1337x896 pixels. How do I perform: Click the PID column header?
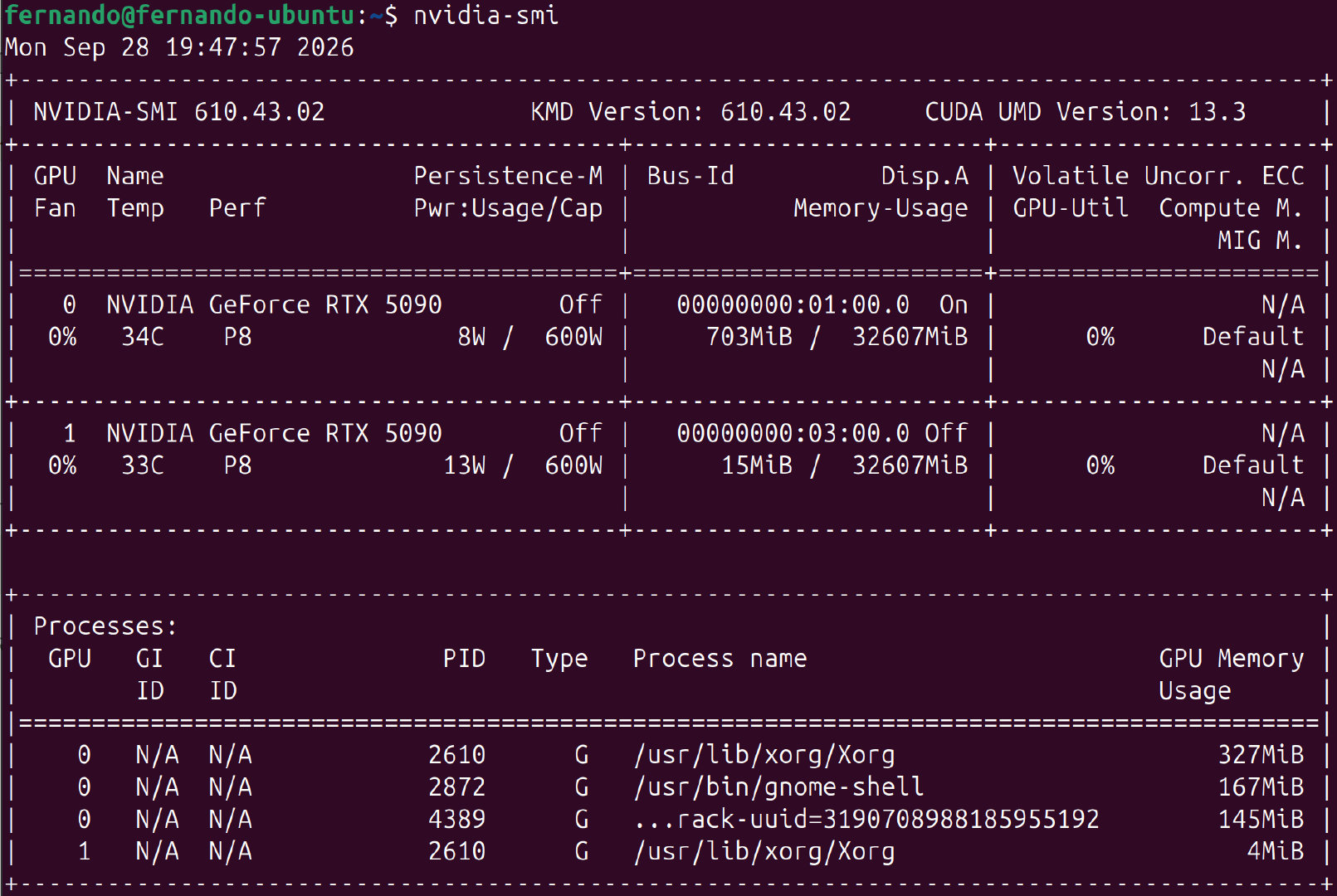click(464, 659)
